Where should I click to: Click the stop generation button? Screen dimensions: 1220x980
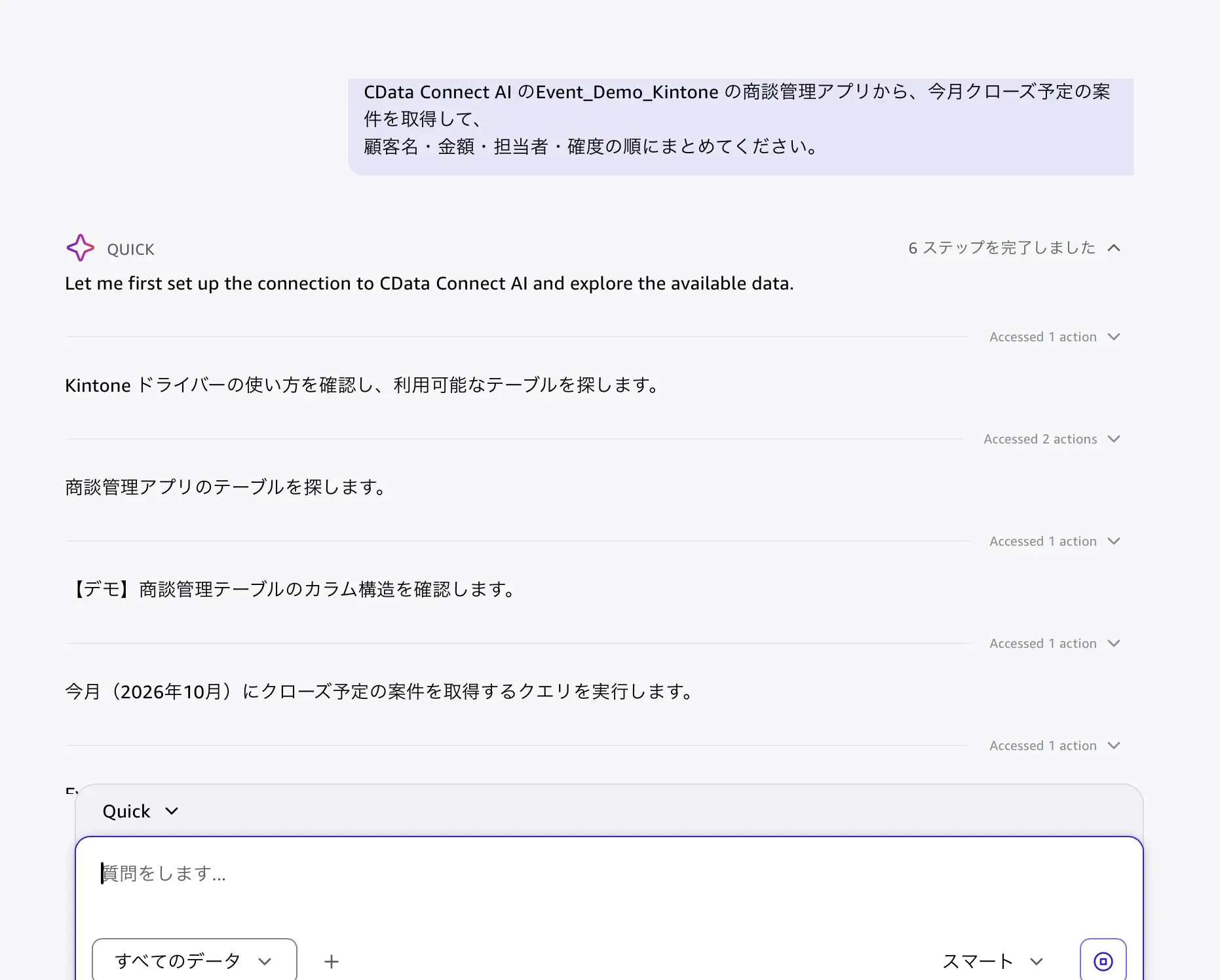pos(1103,961)
